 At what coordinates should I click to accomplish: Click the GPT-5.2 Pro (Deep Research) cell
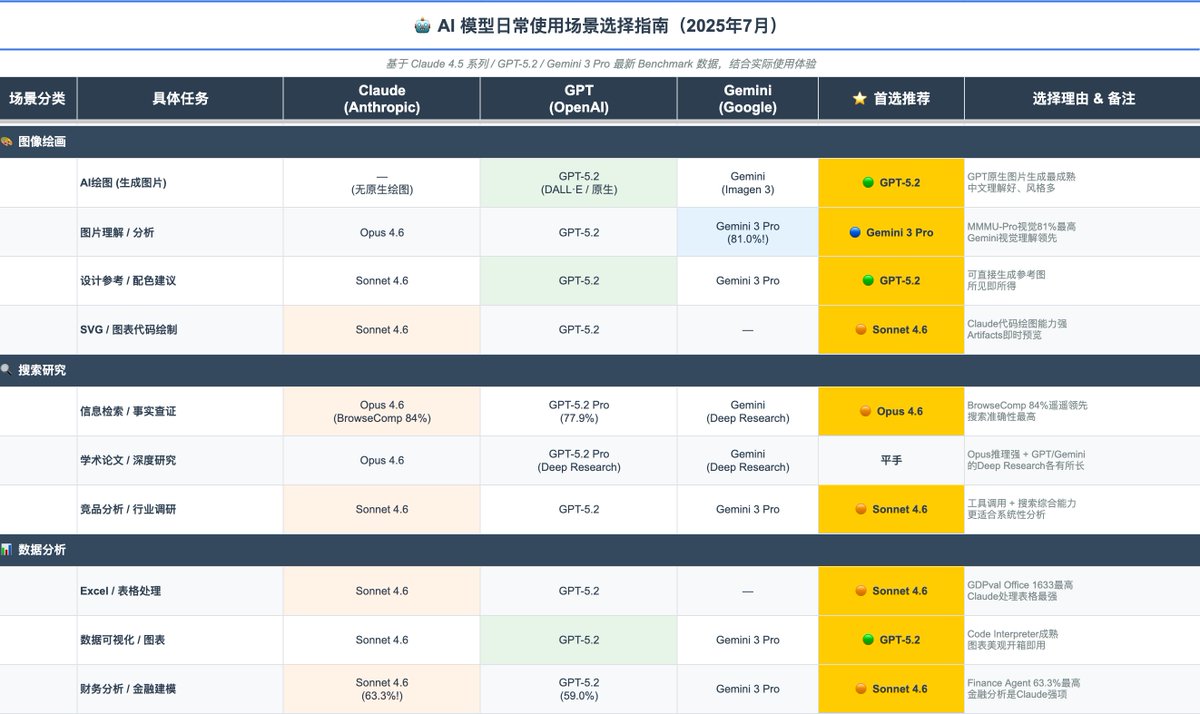(579, 460)
